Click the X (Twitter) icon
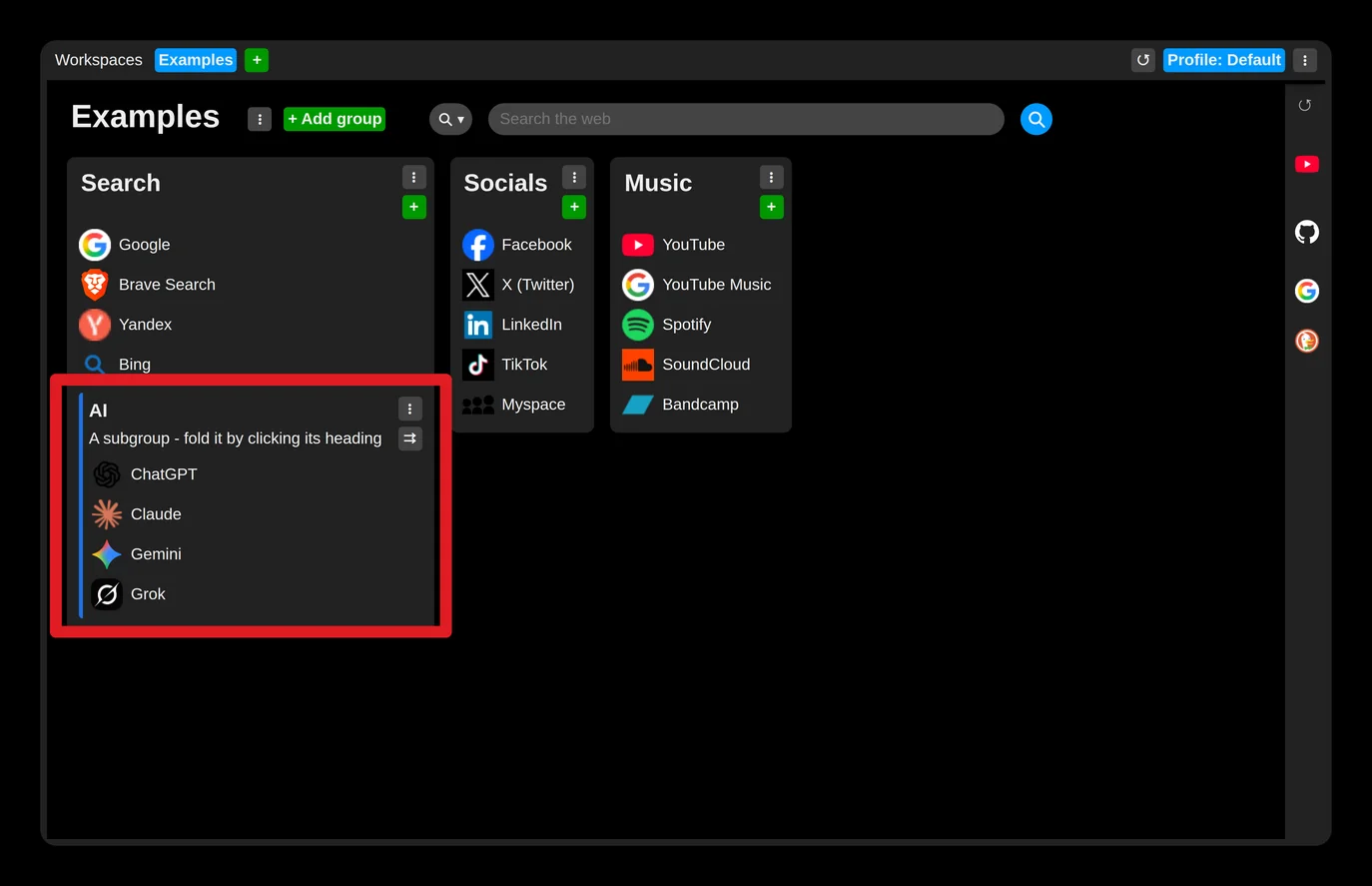This screenshot has height=886, width=1372. pyautogui.click(x=478, y=285)
